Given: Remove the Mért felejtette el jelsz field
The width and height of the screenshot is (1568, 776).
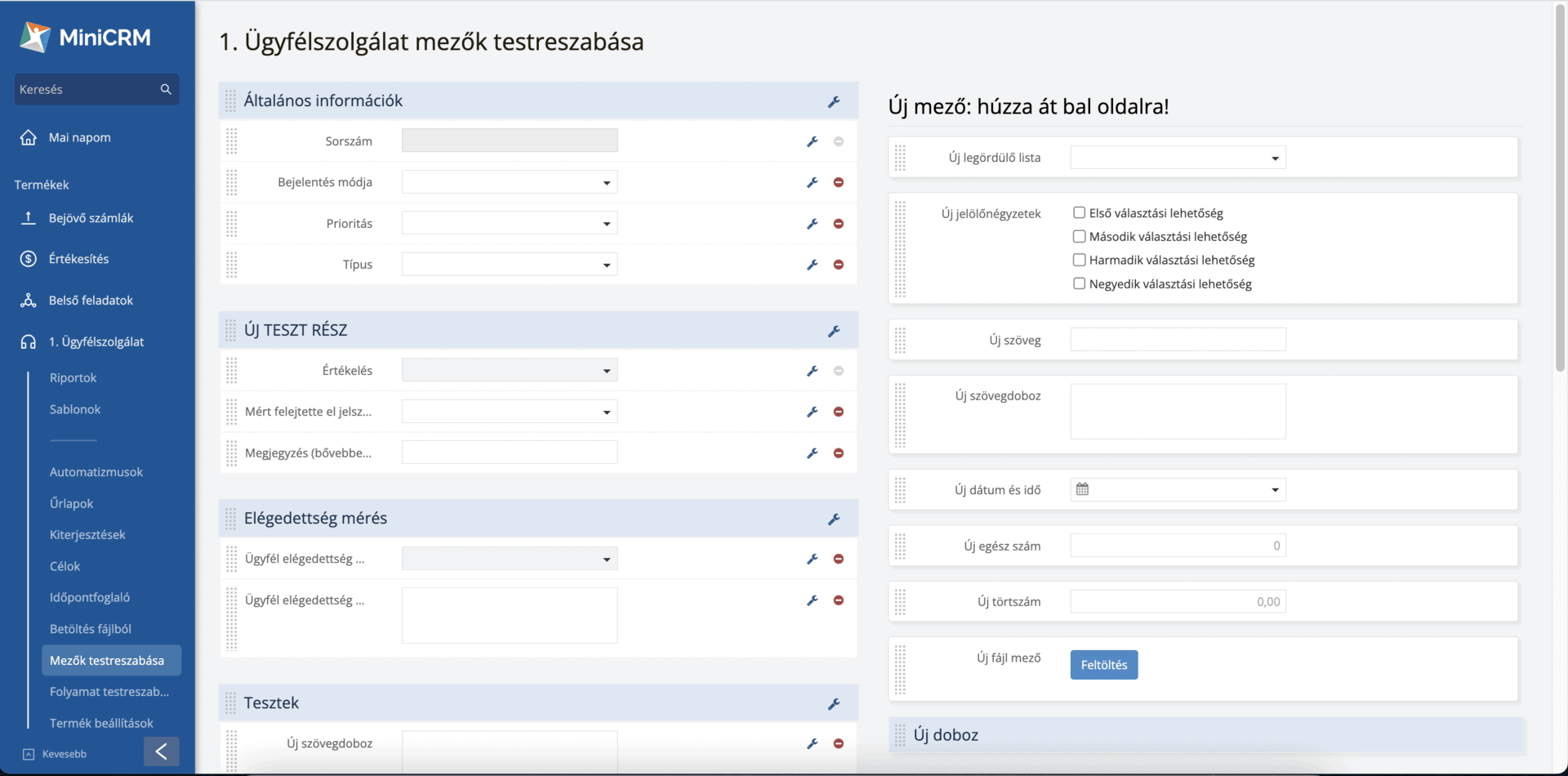Looking at the screenshot, I should click(839, 412).
